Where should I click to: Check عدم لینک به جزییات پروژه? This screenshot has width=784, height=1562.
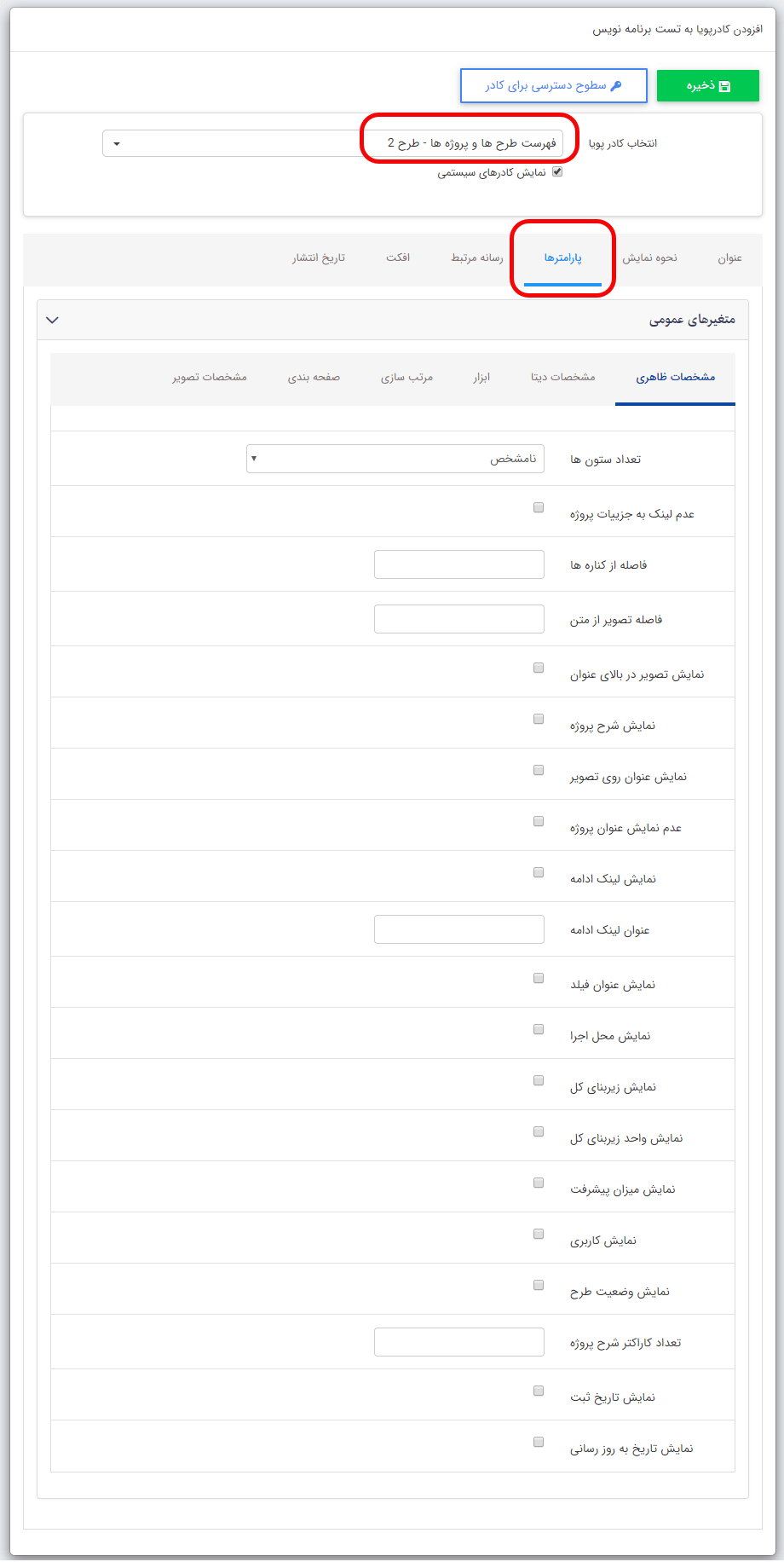pyautogui.click(x=538, y=507)
